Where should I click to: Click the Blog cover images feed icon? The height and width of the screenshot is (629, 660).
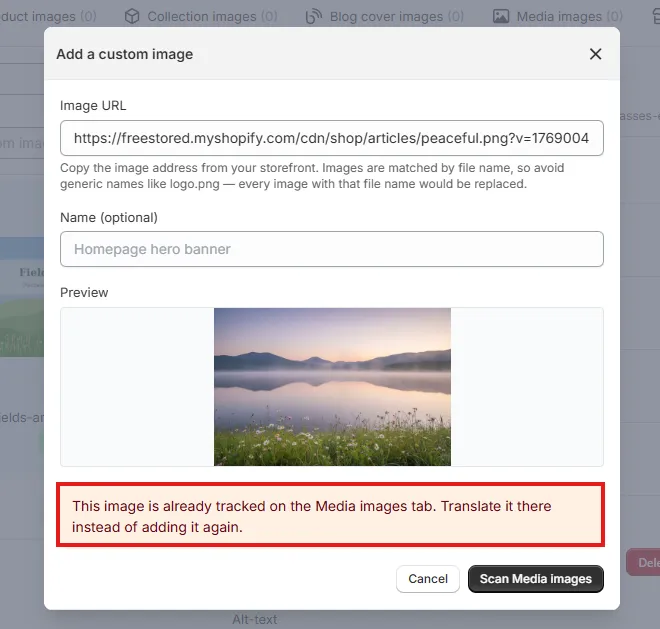314,16
